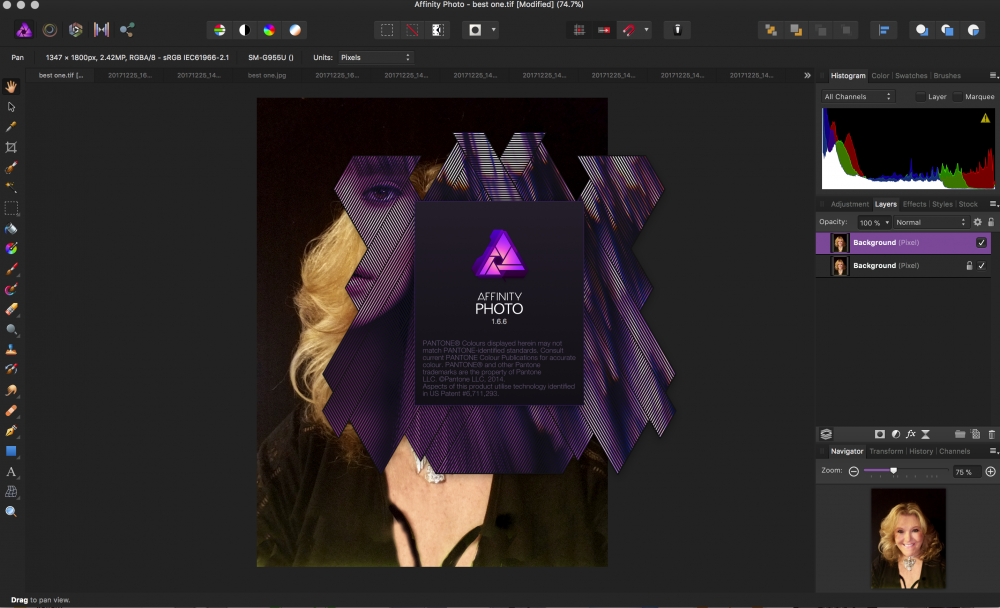Choose the Flood Fill tool
This screenshot has height=608, width=1000.
tap(12, 229)
